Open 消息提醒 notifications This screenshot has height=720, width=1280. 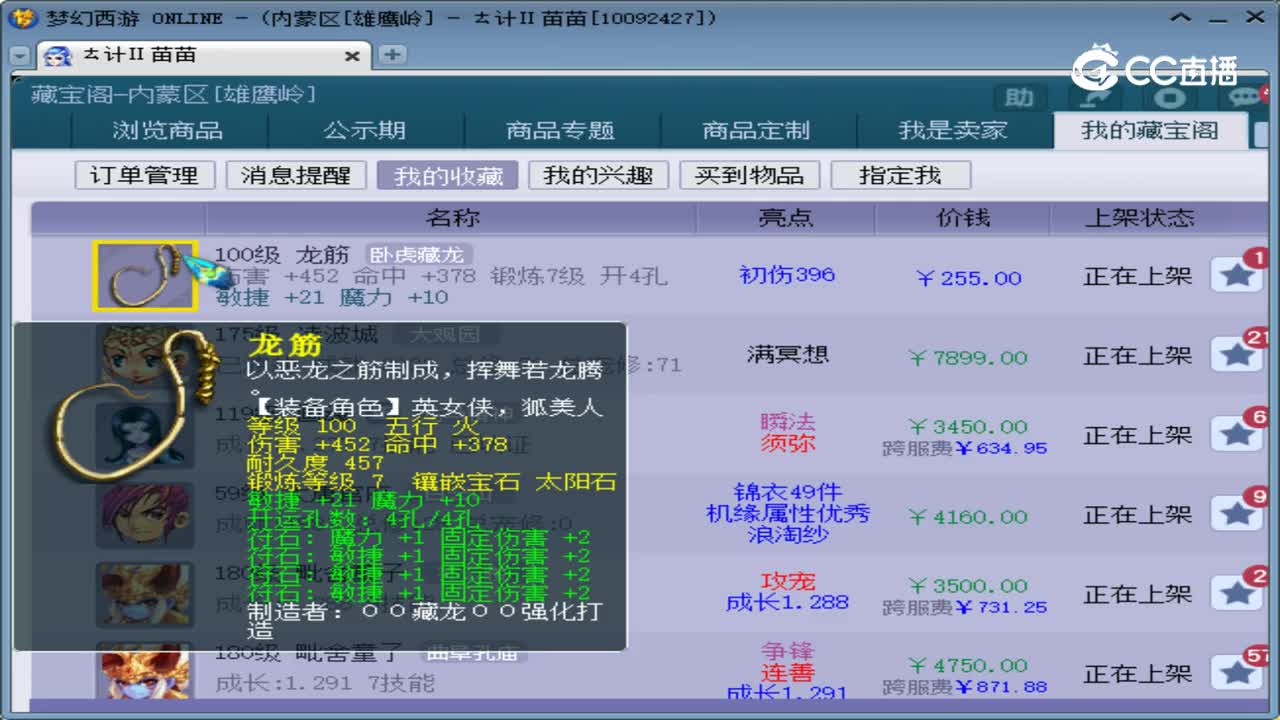(295, 174)
